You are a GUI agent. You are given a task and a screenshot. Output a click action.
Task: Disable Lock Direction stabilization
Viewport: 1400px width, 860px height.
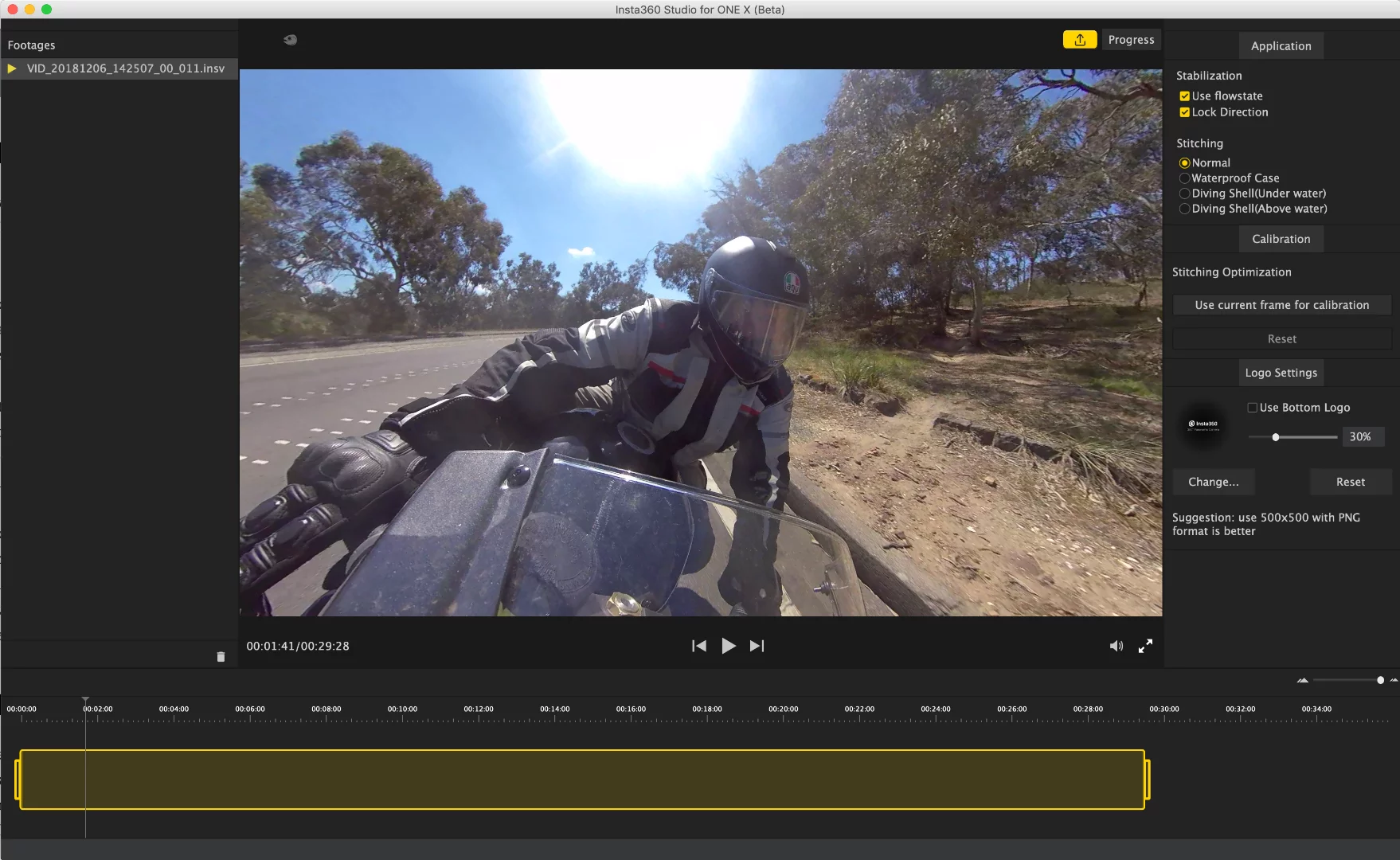[1184, 112]
